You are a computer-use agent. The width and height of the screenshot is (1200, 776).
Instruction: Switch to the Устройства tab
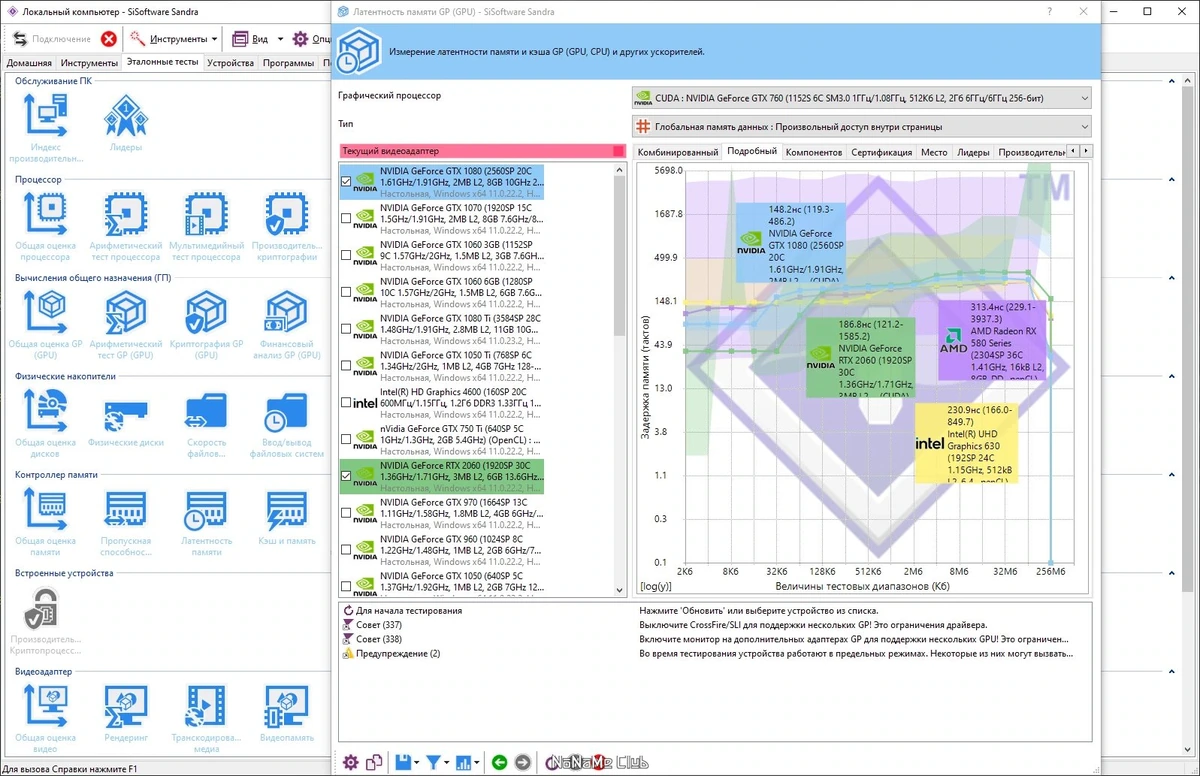231,63
